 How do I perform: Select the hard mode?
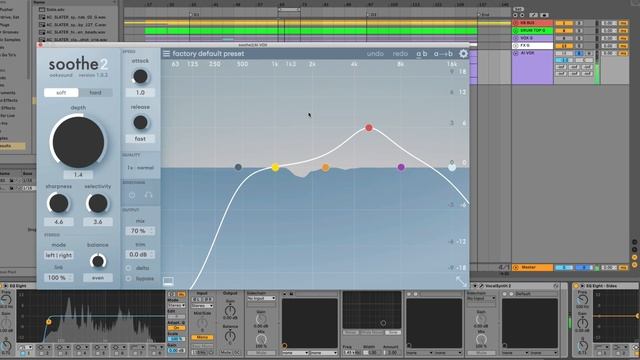tap(96, 93)
